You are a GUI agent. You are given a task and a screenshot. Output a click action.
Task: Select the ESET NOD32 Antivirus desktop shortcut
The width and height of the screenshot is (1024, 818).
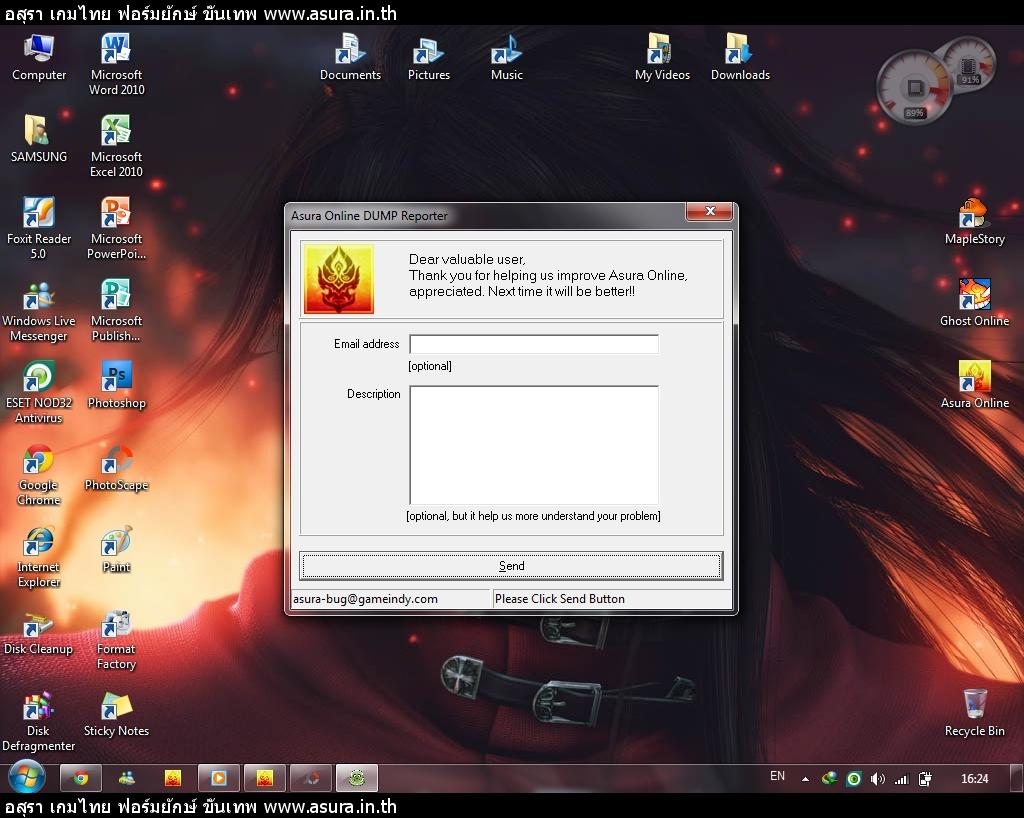coord(39,392)
